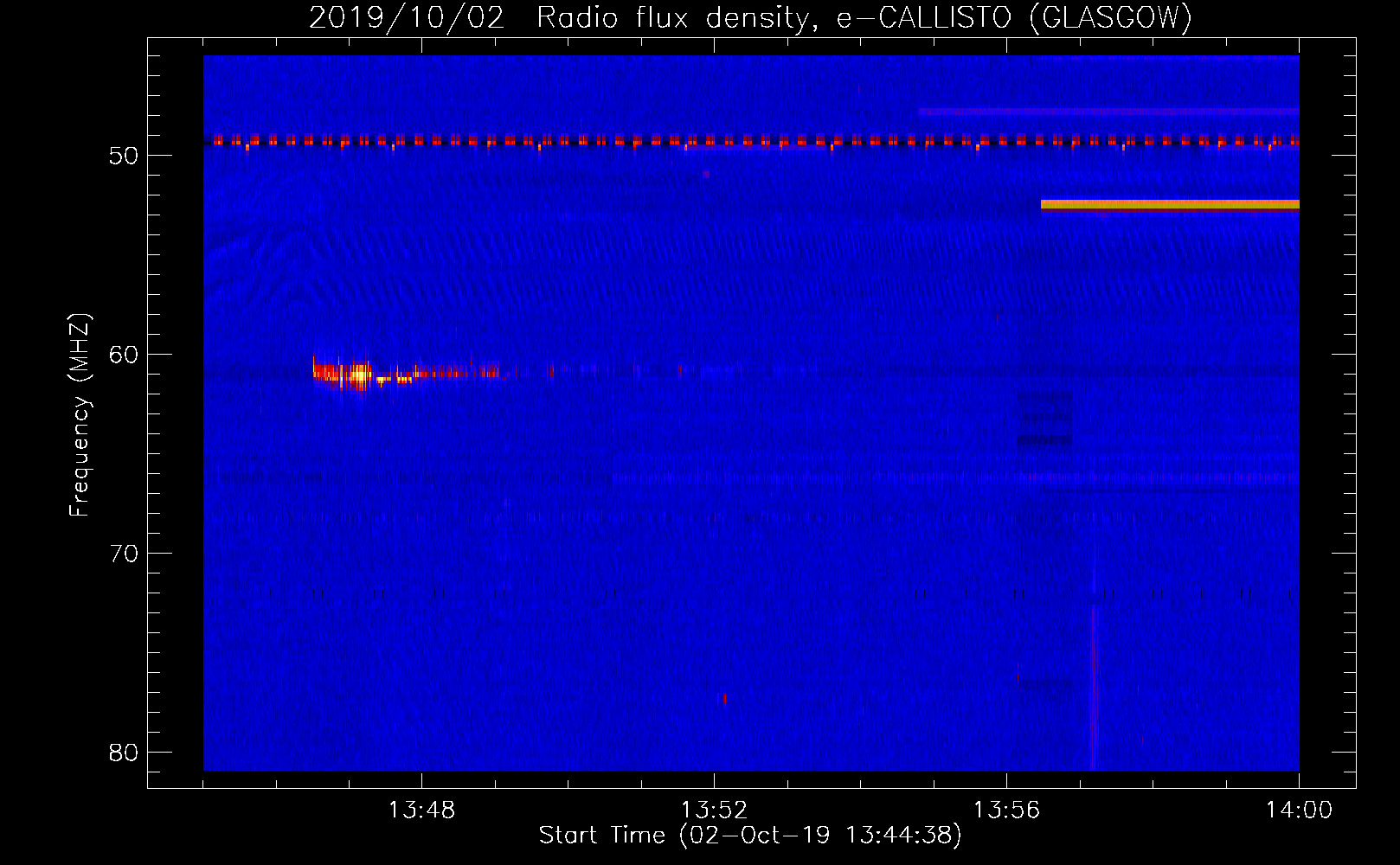Click the 13:52 time tick label
This screenshot has height=865, width=1400.
pyautogui.click(x=714, y=811)
